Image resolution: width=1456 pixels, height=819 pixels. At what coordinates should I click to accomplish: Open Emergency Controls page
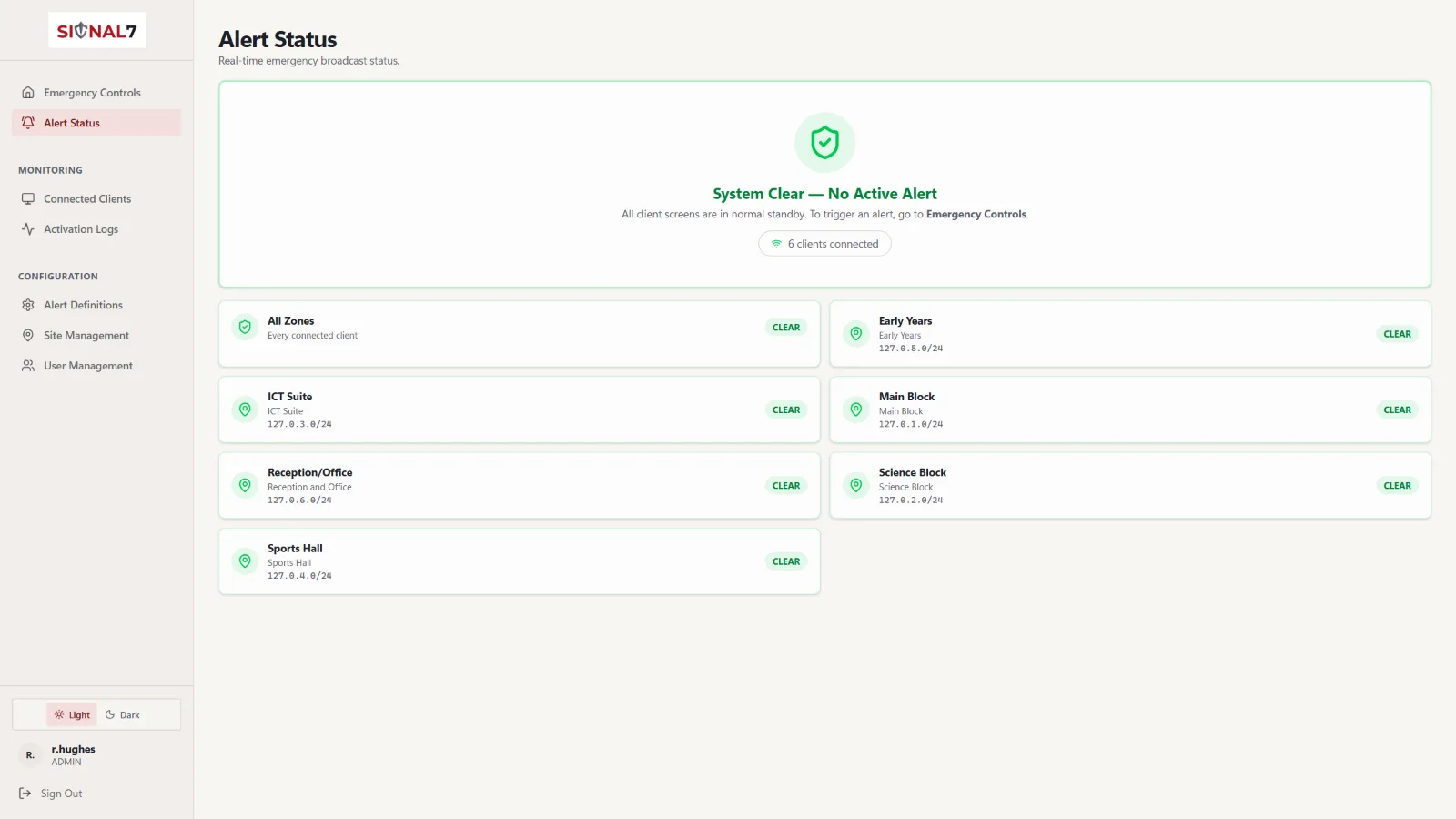point(96,93)
